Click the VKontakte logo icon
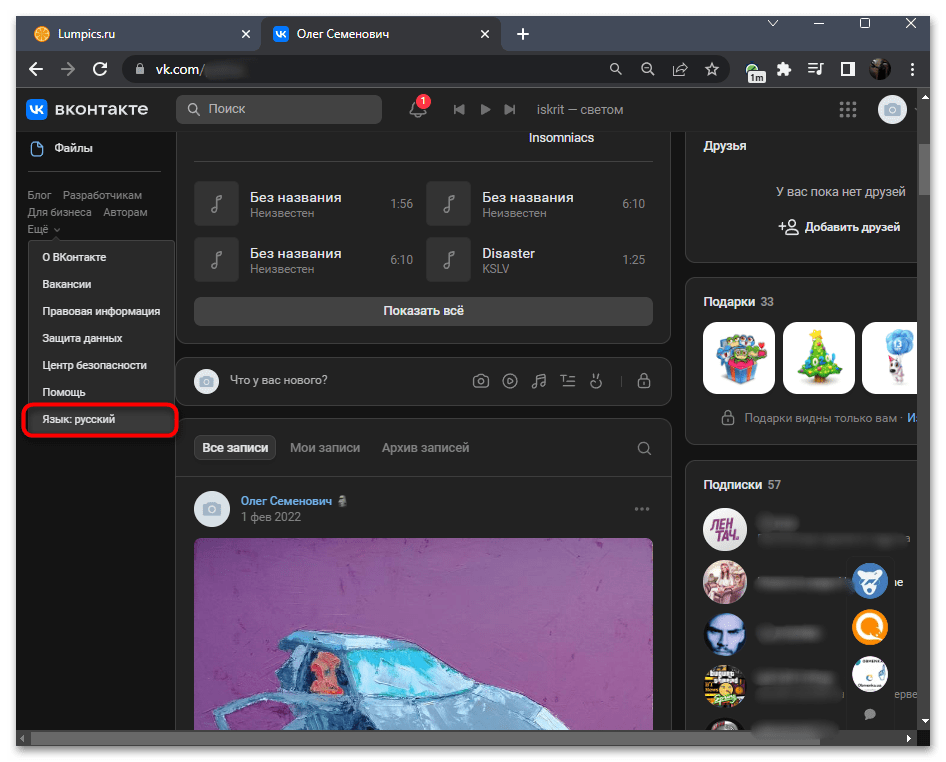Screen dimensions: 946x762 coord(37,109)
